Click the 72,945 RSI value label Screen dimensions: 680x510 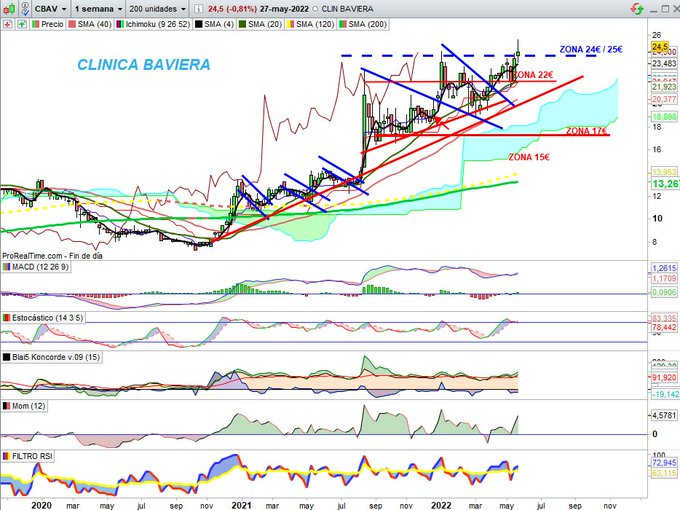(664, 463)
